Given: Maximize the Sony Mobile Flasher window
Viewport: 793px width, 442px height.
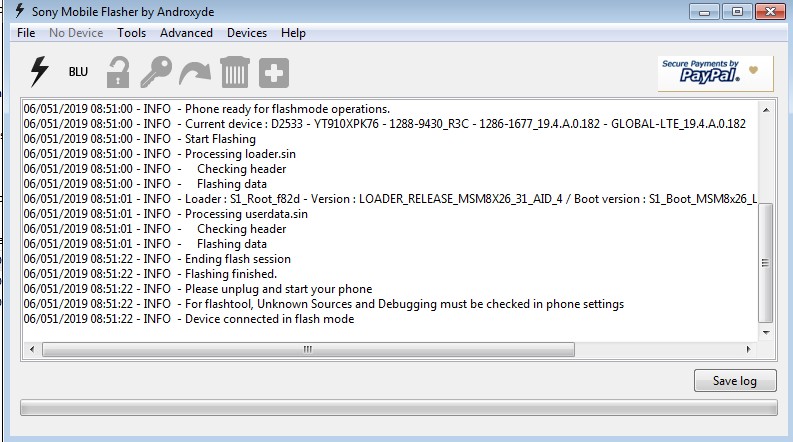Looking at the screenshot, I should 737,12.
